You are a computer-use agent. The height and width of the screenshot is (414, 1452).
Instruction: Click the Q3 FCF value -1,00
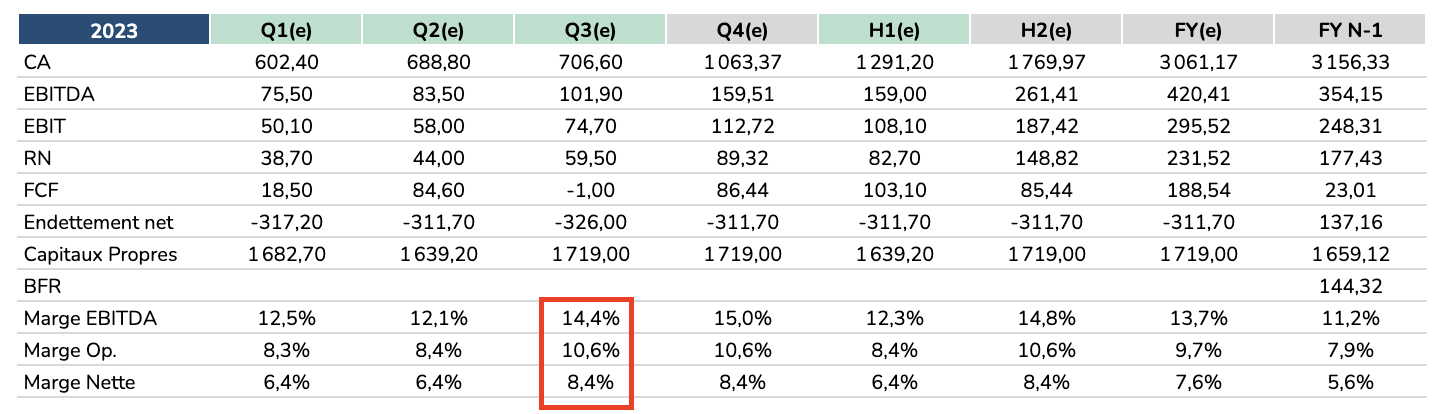(589, 191)
